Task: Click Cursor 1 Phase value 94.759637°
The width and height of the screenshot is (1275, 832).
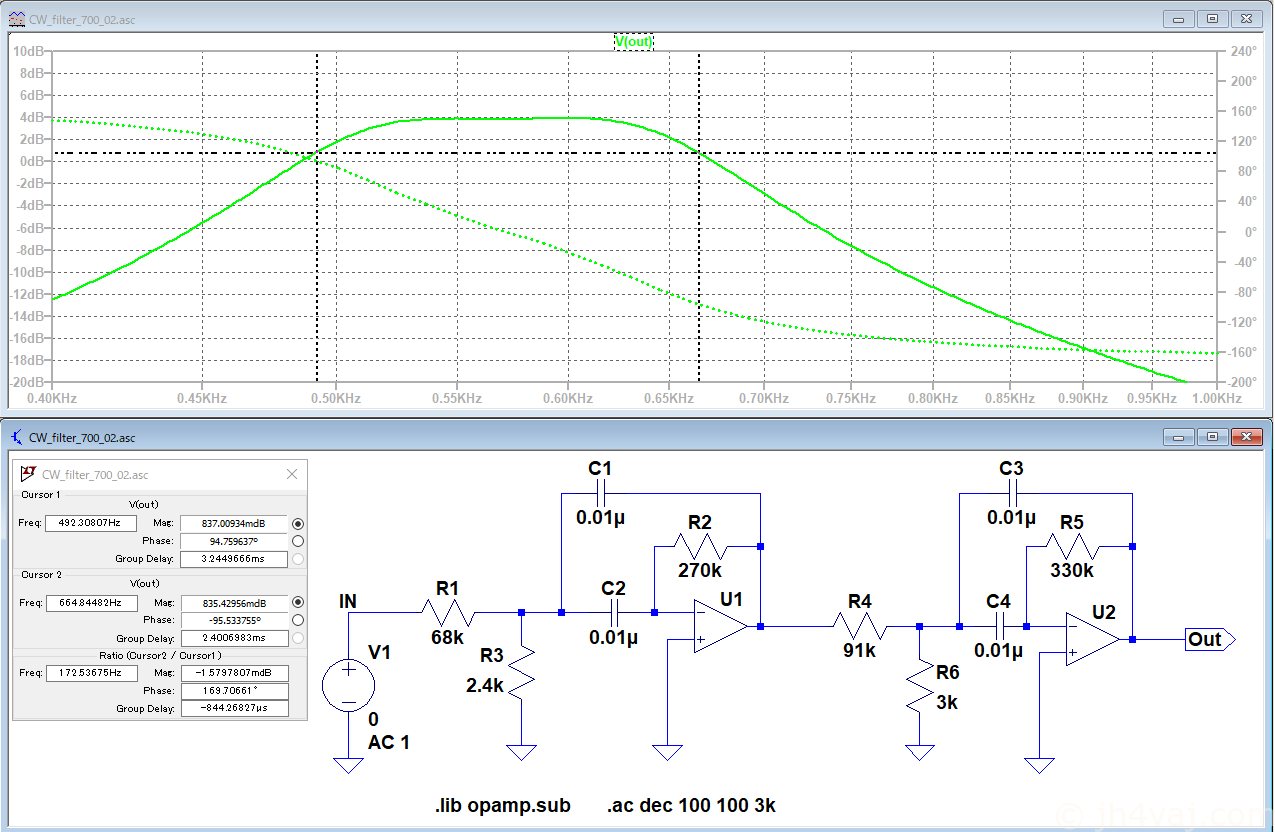Action: tap(233, 541)
